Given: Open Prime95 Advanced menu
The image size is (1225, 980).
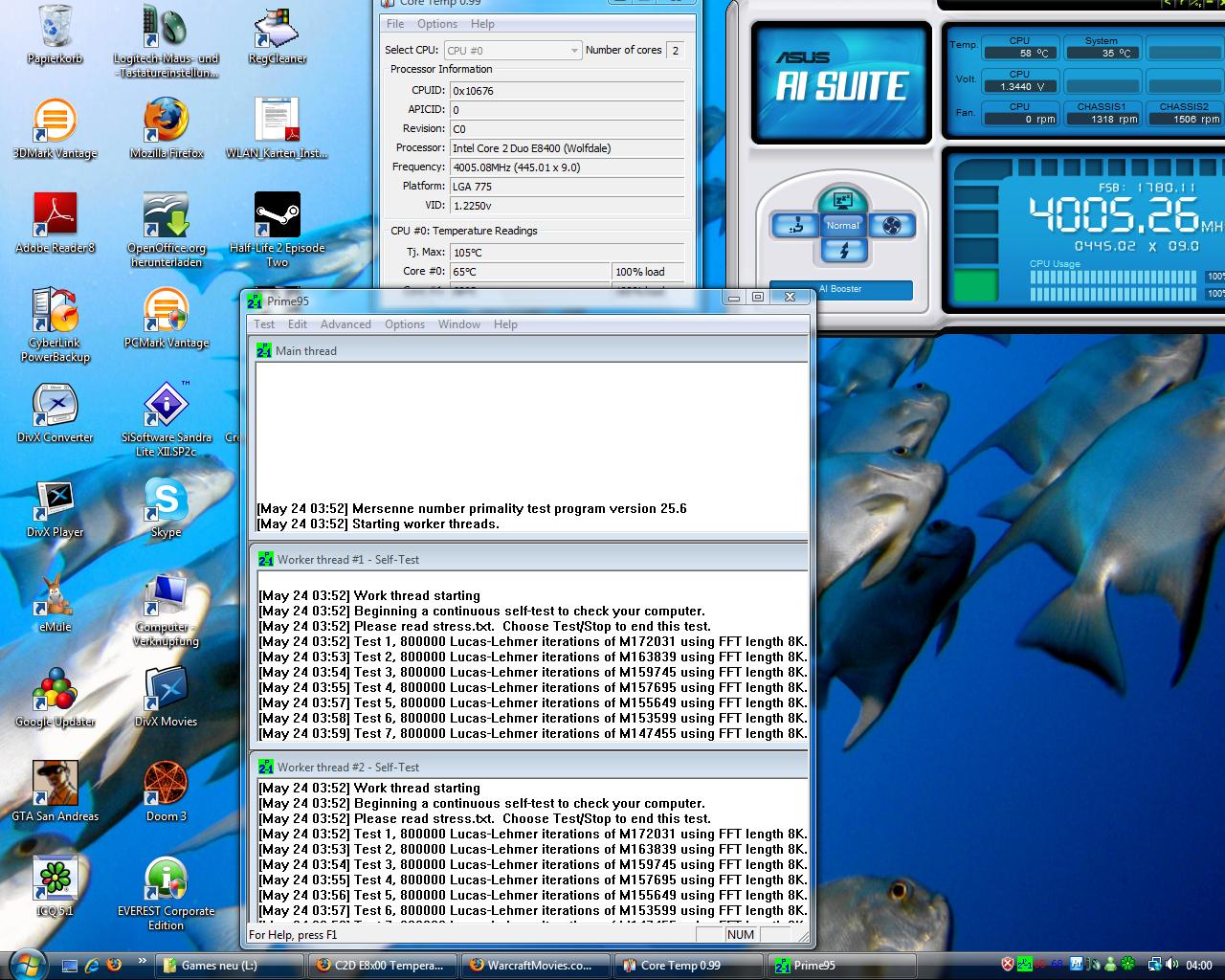Looking at the screenshot, I should click(x=345, y=324).
